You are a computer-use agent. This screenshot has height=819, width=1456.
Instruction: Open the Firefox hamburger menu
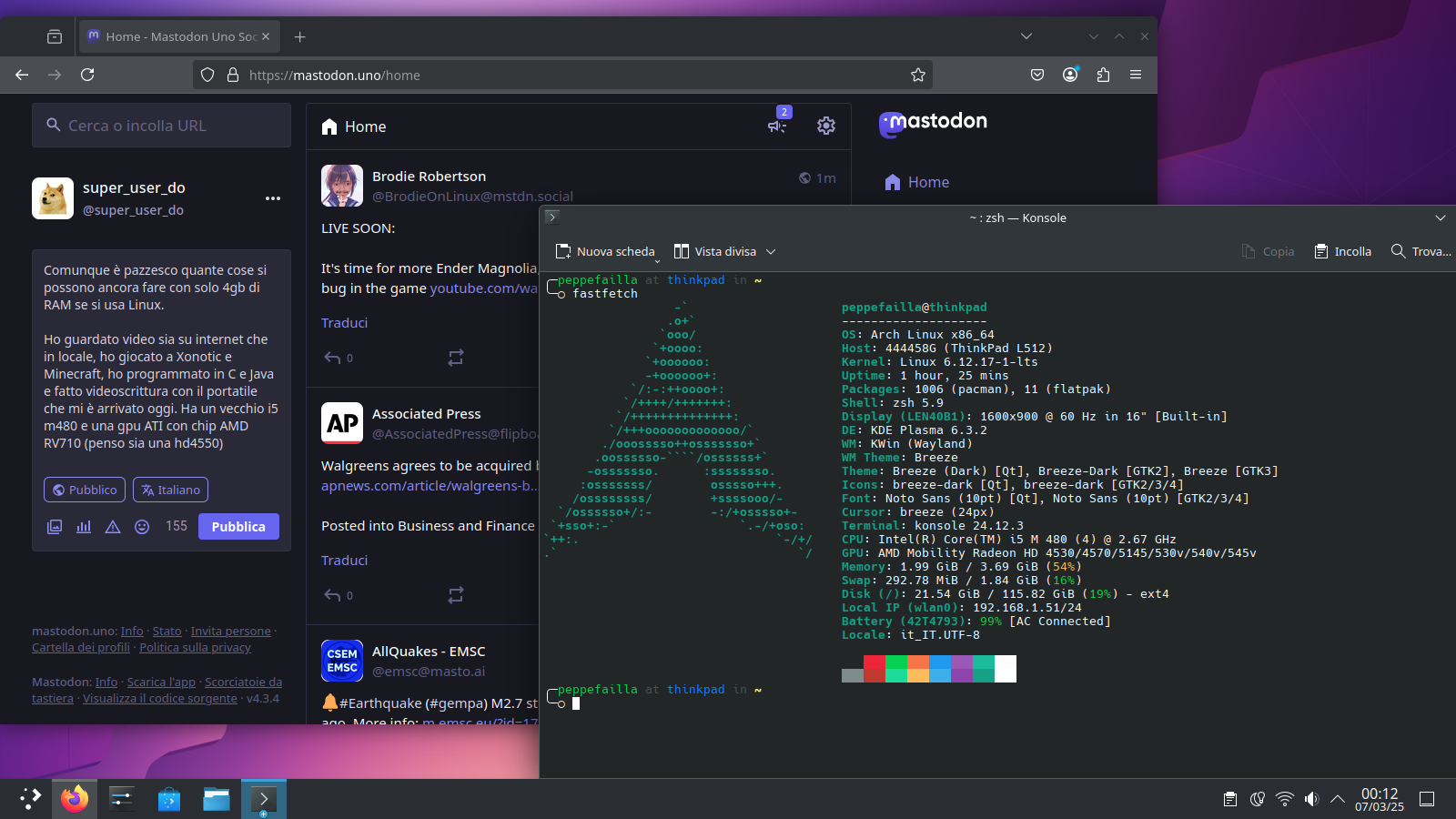pyautogui.click(x=1136, y=75)
